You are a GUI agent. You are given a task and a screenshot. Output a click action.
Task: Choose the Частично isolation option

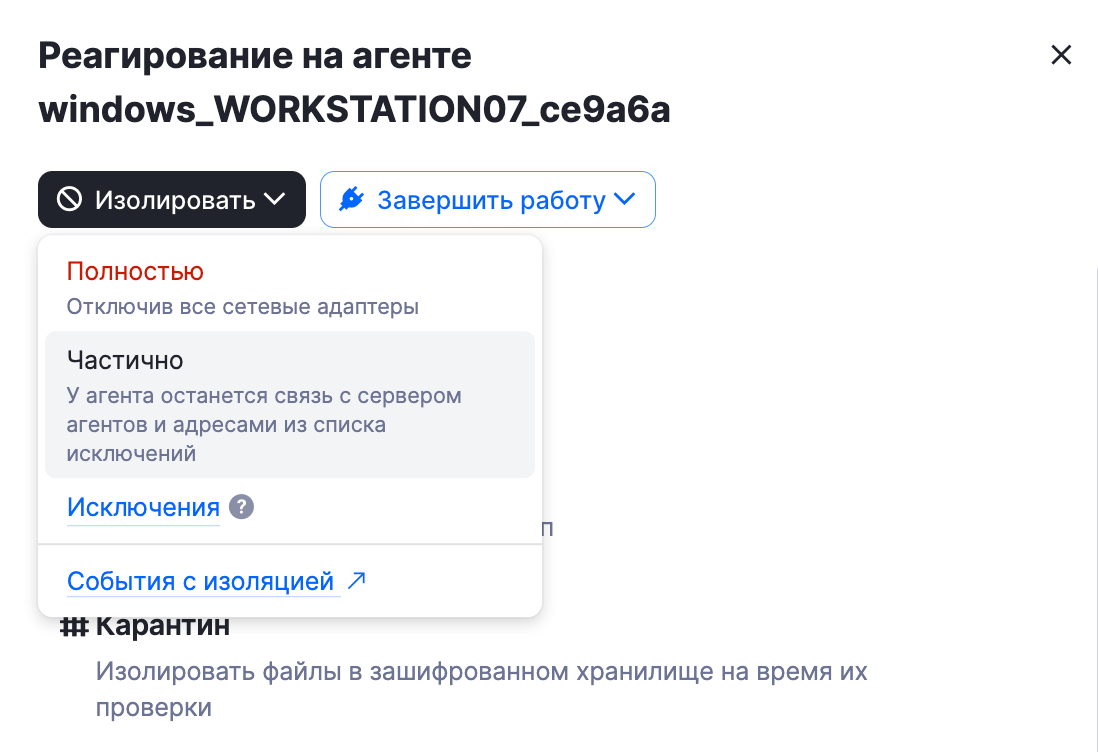click(125, 359)
